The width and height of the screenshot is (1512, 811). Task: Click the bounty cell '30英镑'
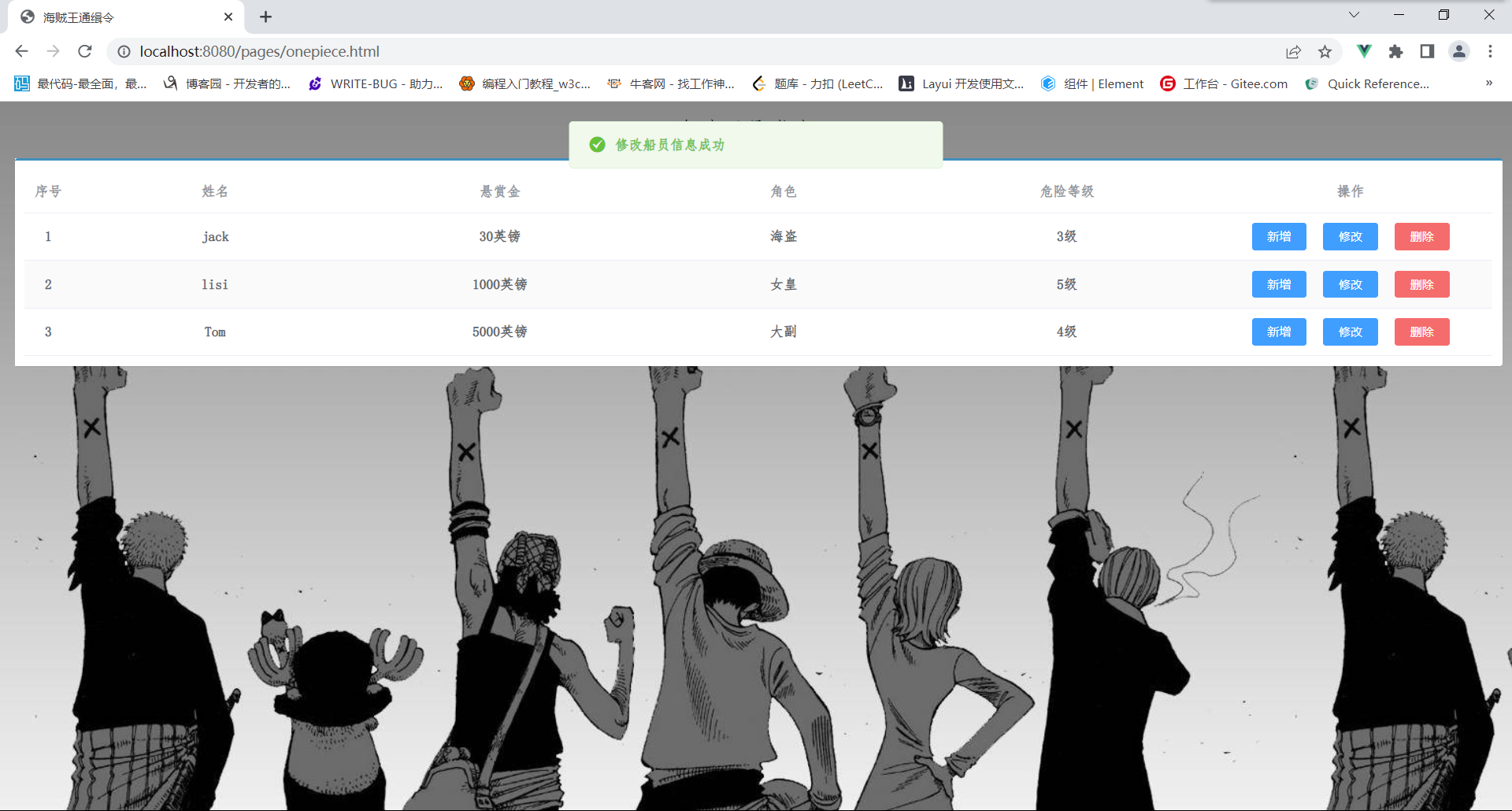[500, 236]
